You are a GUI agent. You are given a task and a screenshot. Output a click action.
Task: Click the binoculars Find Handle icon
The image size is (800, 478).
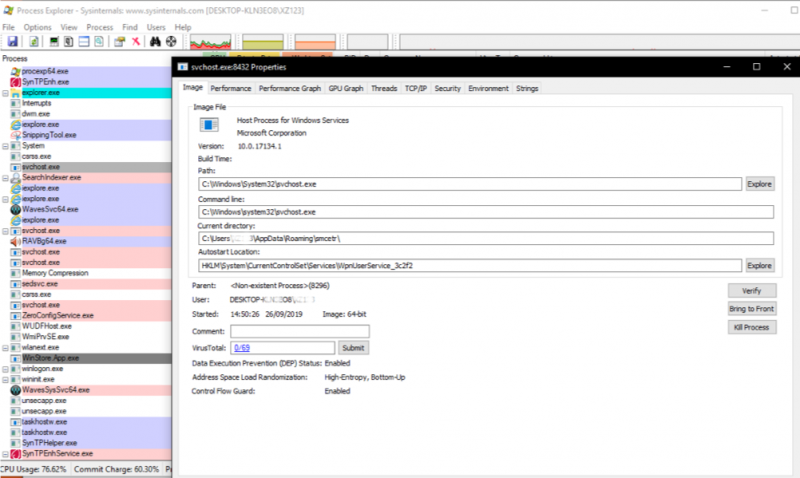[x=155, y=41]
